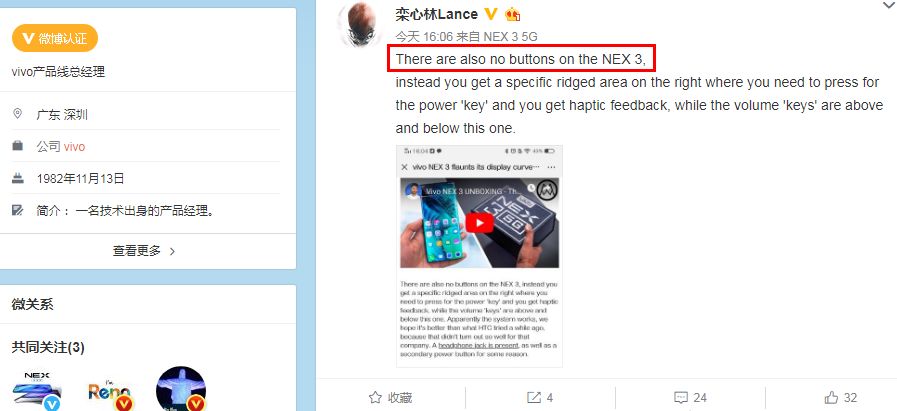Click the bio edit note icon
This screenshot has height=411, width=897.
click(x=17, y=211)
